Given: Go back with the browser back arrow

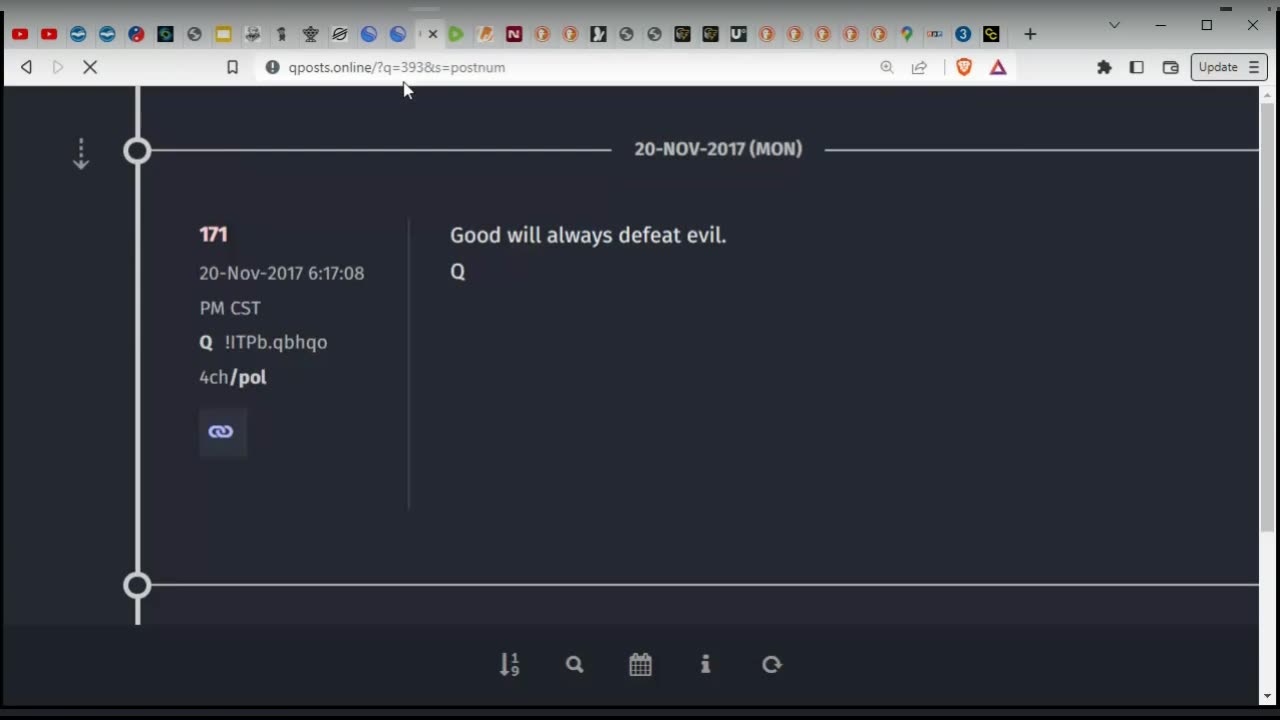Looking at the screenshot, I should tap(27, 67).
